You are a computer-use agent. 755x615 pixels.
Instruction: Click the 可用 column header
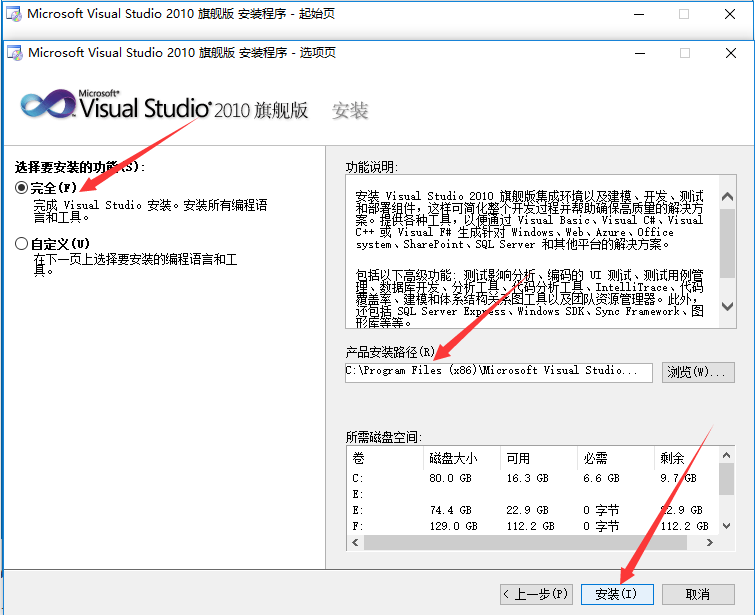point(539,458)
